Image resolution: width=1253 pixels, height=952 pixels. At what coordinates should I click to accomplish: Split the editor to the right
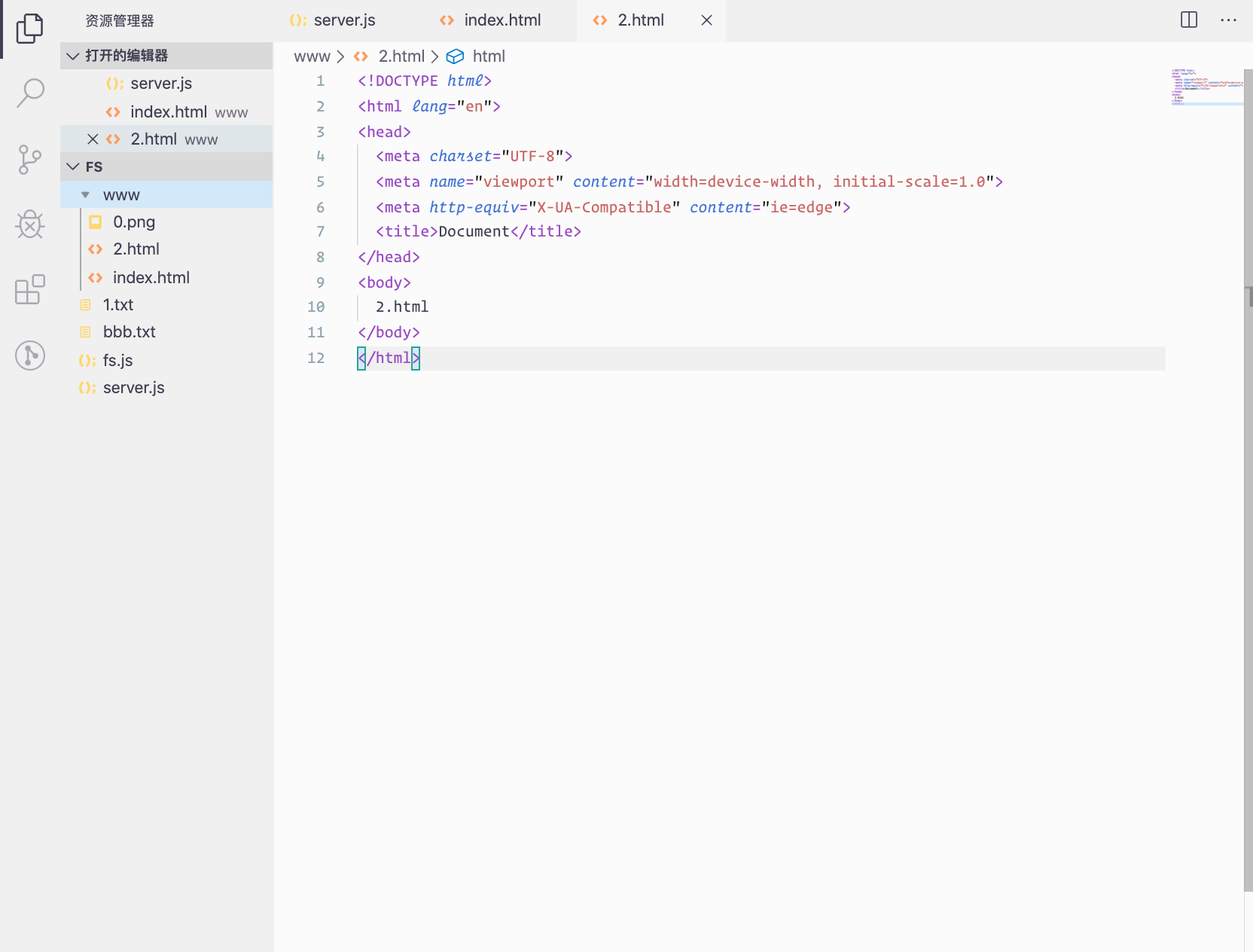[x=1189, y=20]
